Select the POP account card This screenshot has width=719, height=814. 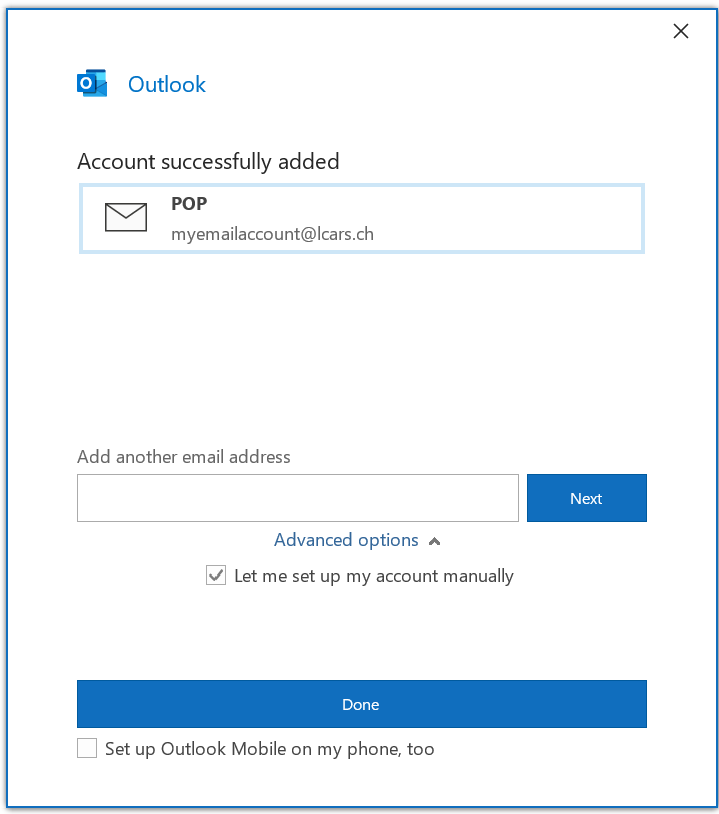point(361,217)
